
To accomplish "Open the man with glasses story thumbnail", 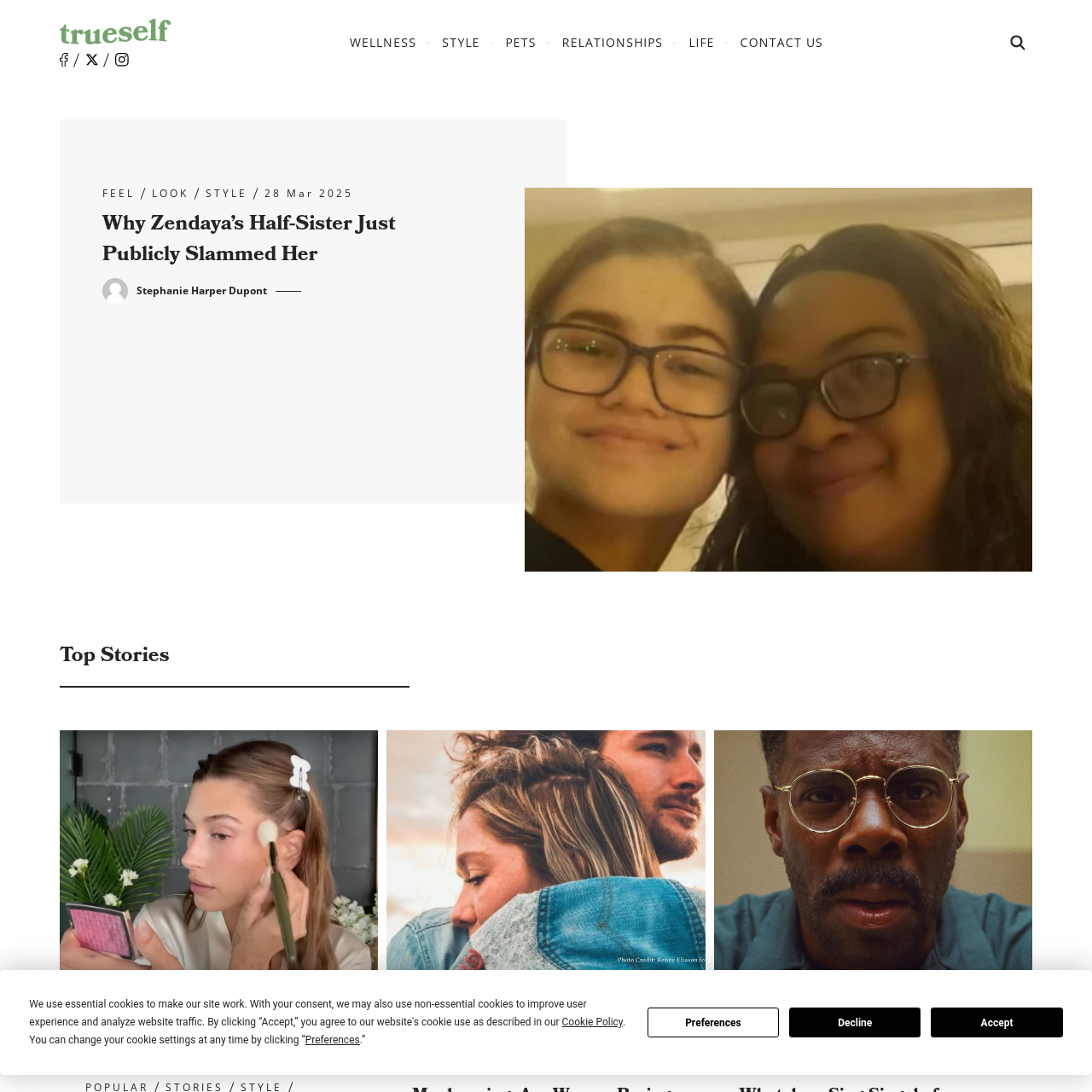I will point(873,850).
